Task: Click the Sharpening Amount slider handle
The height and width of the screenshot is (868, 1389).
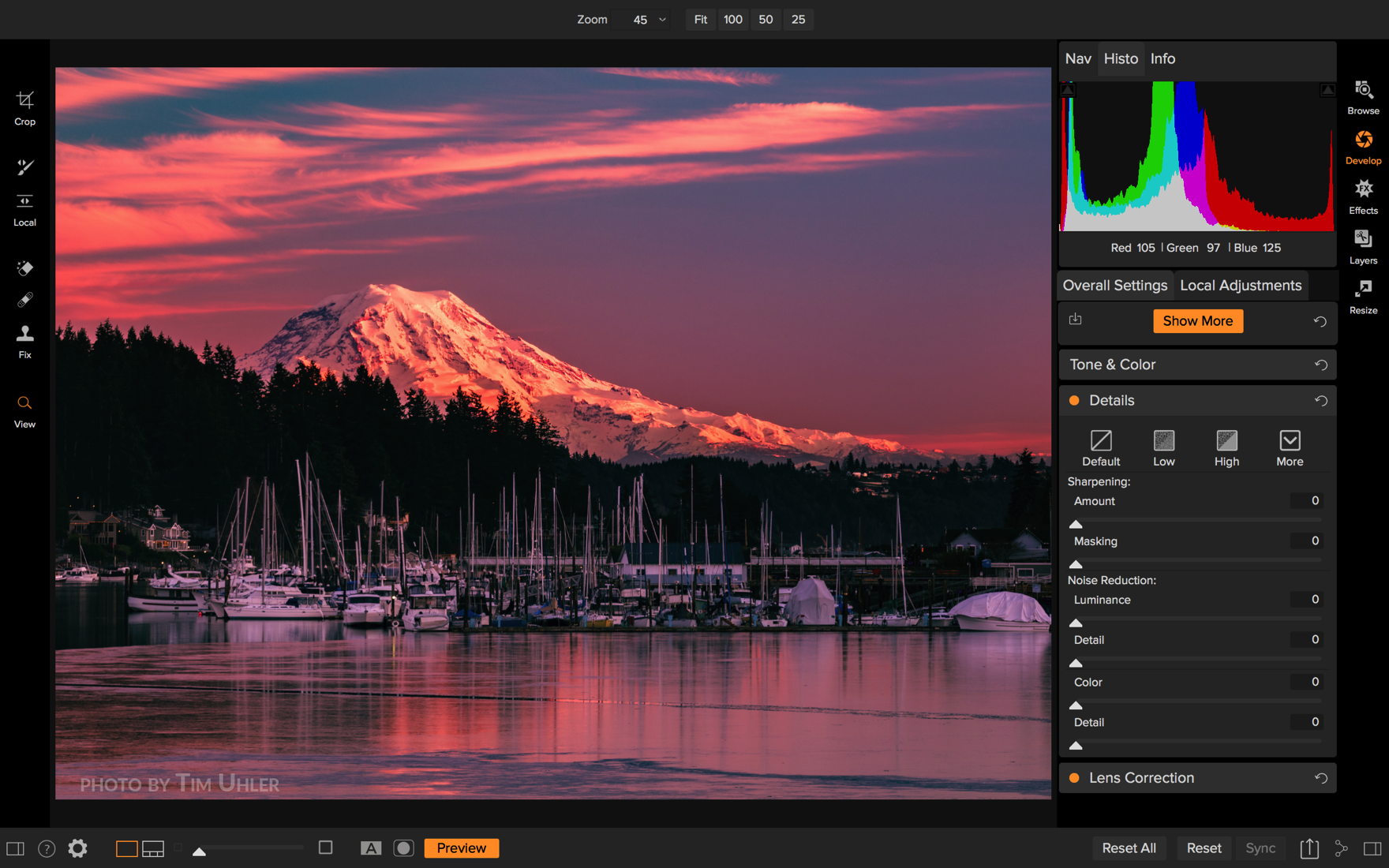Action: (x=1075, y=524)
